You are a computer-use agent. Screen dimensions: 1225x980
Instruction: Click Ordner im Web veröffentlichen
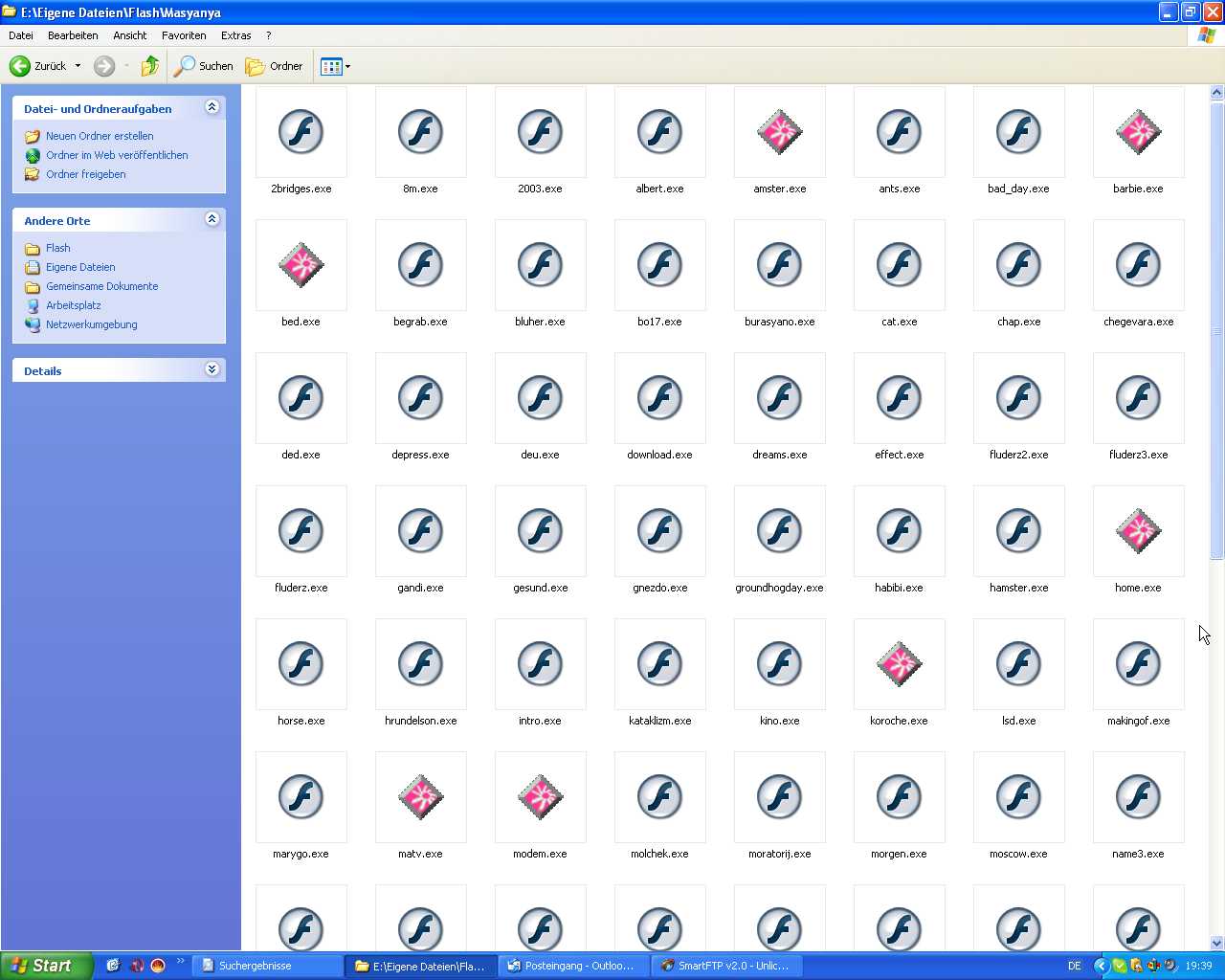tap(117, 155)
